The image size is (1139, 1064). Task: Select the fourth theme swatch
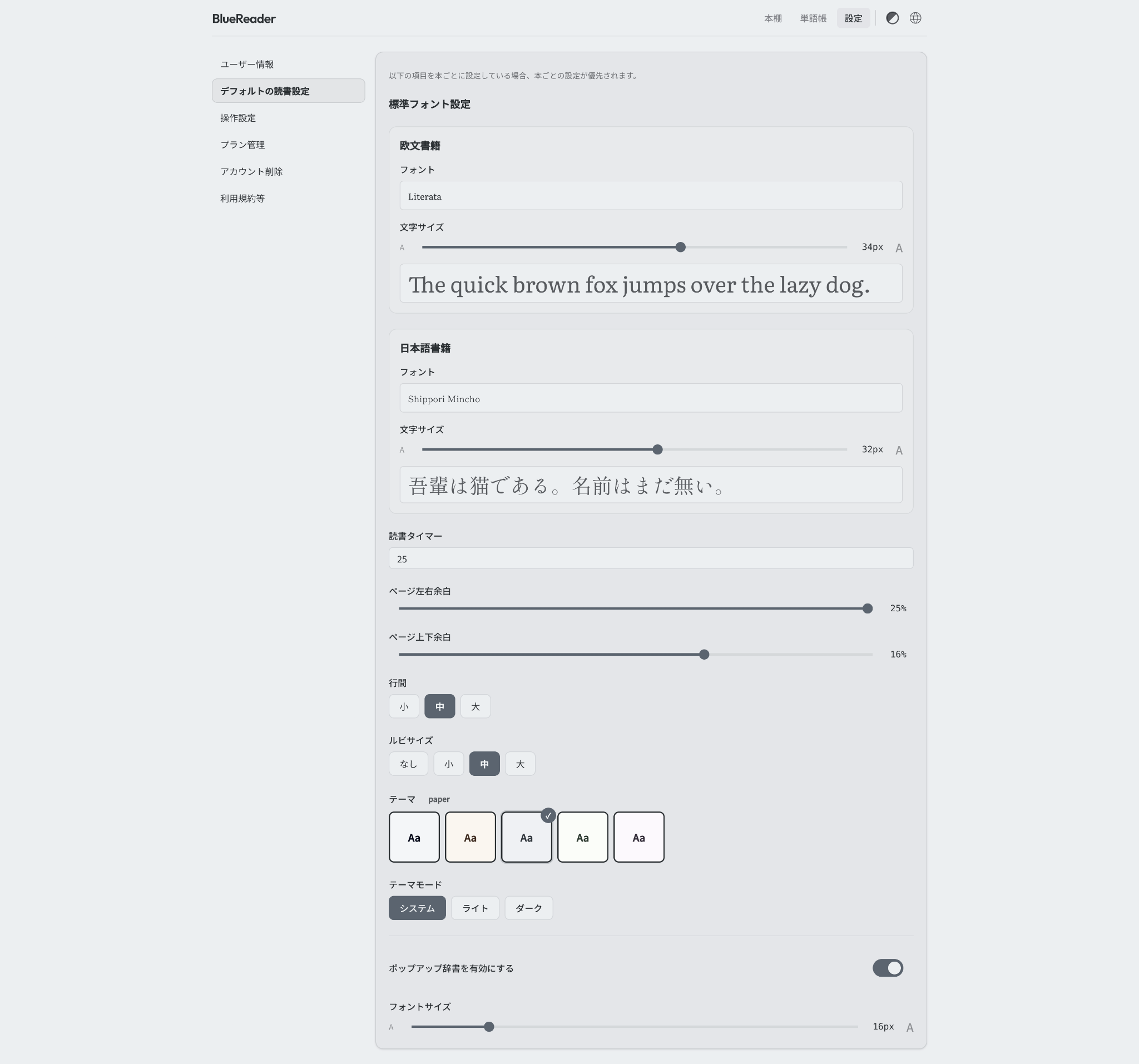coord(583,837)
